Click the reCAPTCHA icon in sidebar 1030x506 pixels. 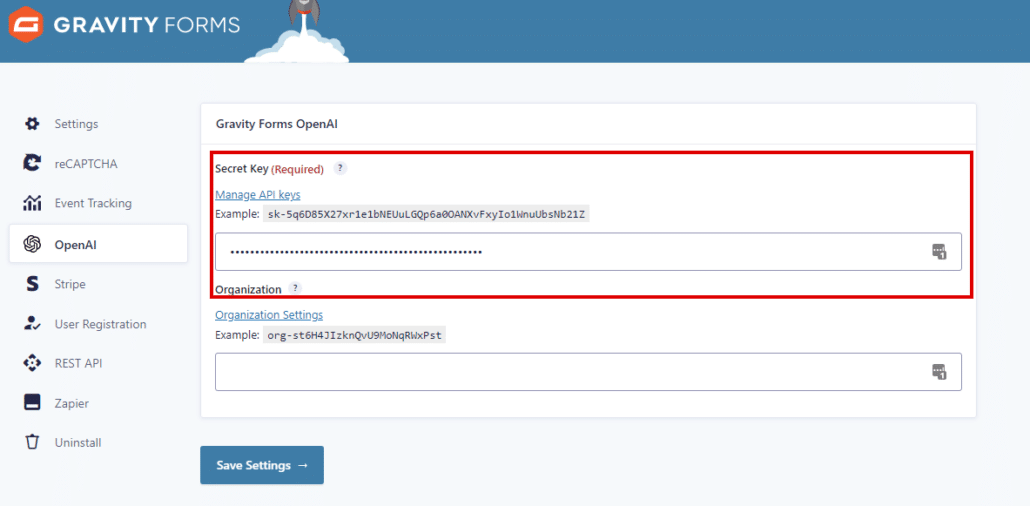pos(32,164)
